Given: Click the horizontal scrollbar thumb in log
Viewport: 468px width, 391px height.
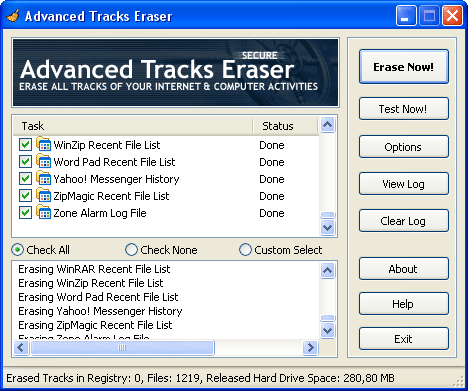Looking at the screenshot, I should point(122,348).
